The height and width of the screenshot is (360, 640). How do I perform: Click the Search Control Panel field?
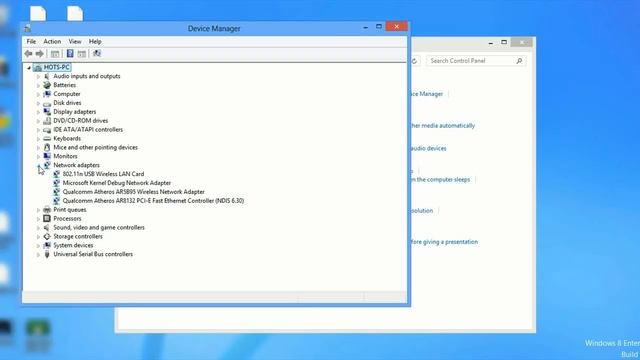point(476,61)
